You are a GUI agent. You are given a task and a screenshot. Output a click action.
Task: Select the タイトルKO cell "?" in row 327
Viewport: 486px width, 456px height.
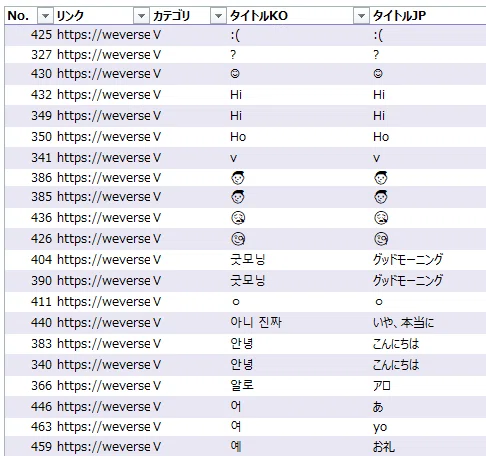pos(233,55)
